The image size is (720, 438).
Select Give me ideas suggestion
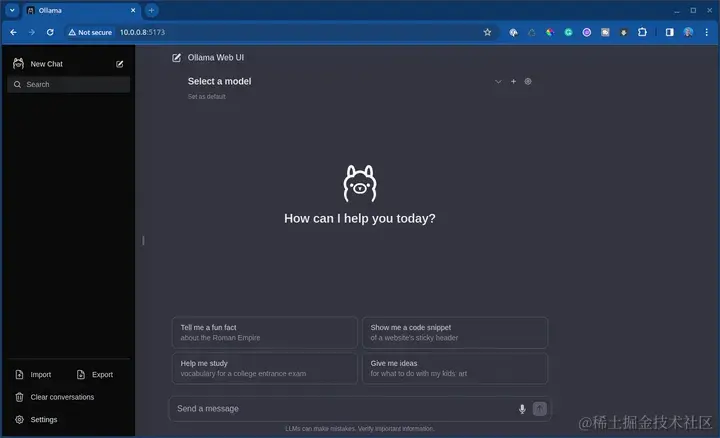[455, 368]
